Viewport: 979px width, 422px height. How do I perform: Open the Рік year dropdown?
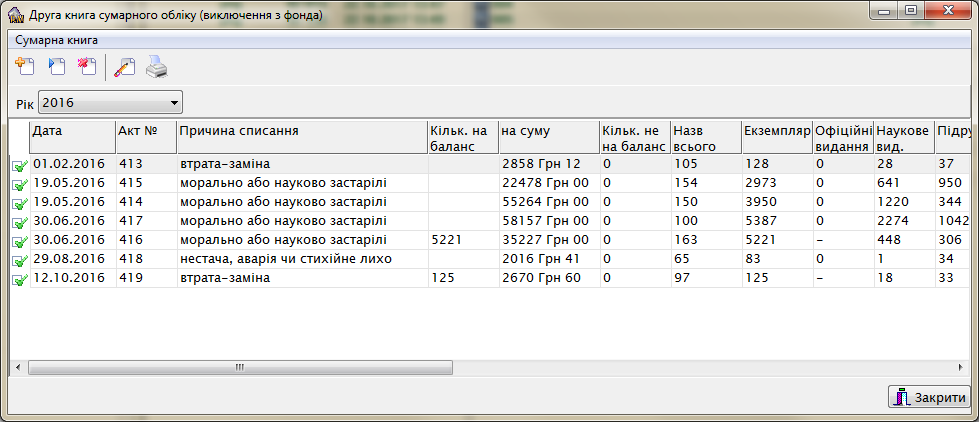pos(174,103)
